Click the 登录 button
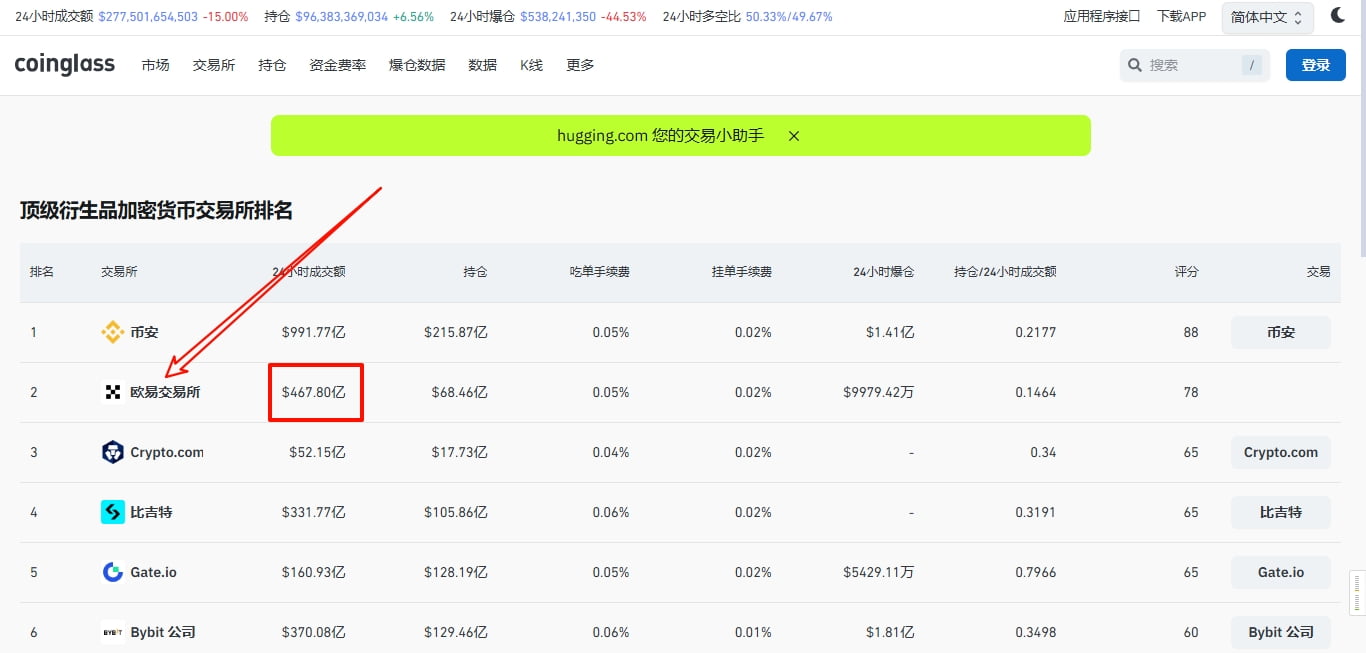This screenshot has height=653, width=1366. pyautogui.click(x=1315, y=64)
